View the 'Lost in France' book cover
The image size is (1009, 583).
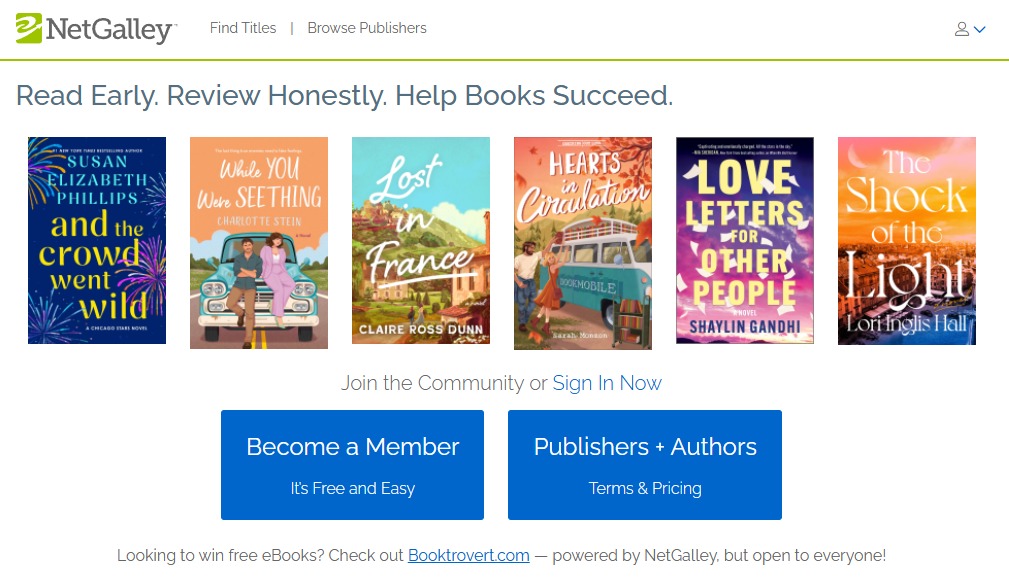pos(421,241)
